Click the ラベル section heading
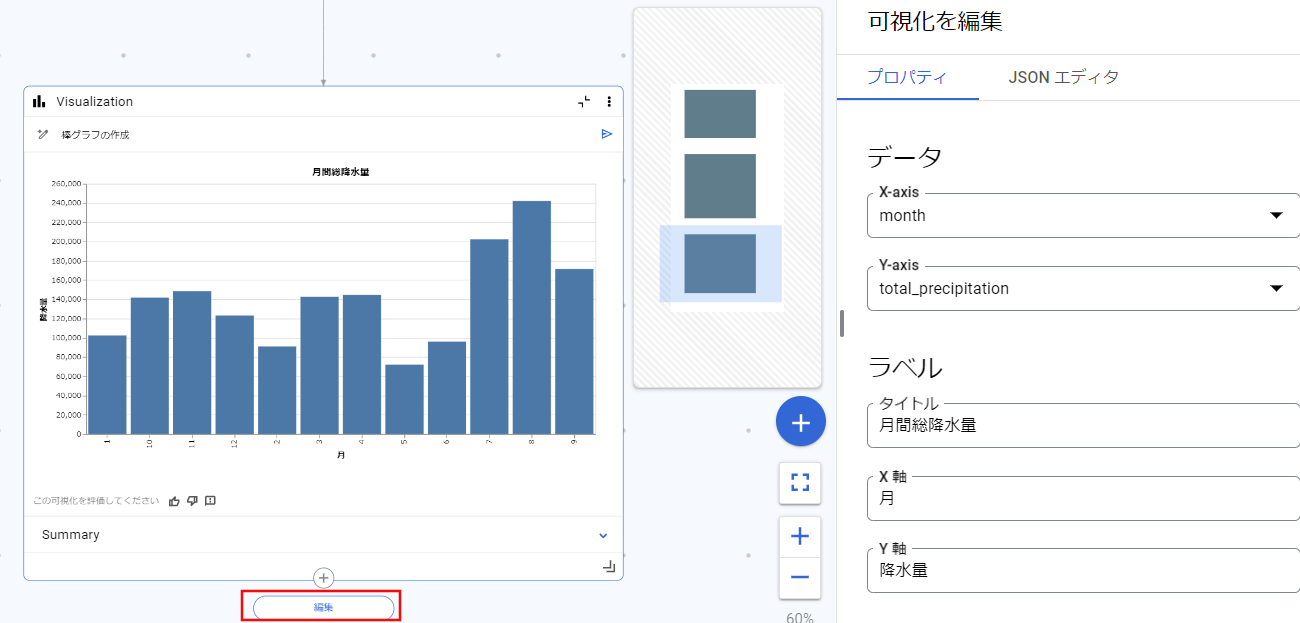This screenshot has height=623, width=1300. pyautogui.click(x=904, y=367)
